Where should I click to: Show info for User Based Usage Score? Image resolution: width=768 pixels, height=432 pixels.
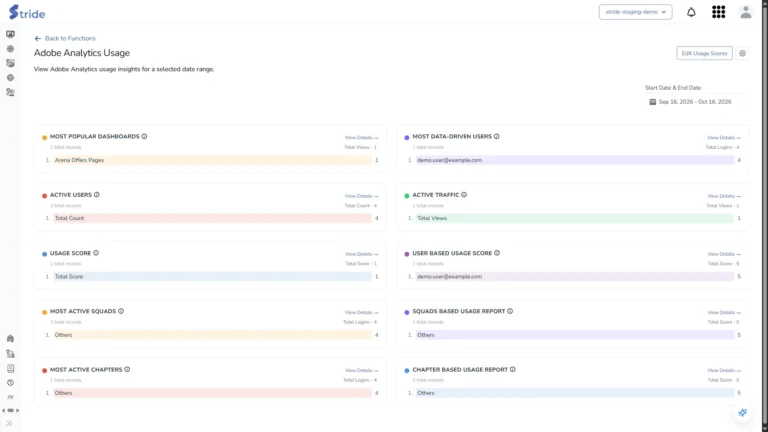click(x=497, y=253)
